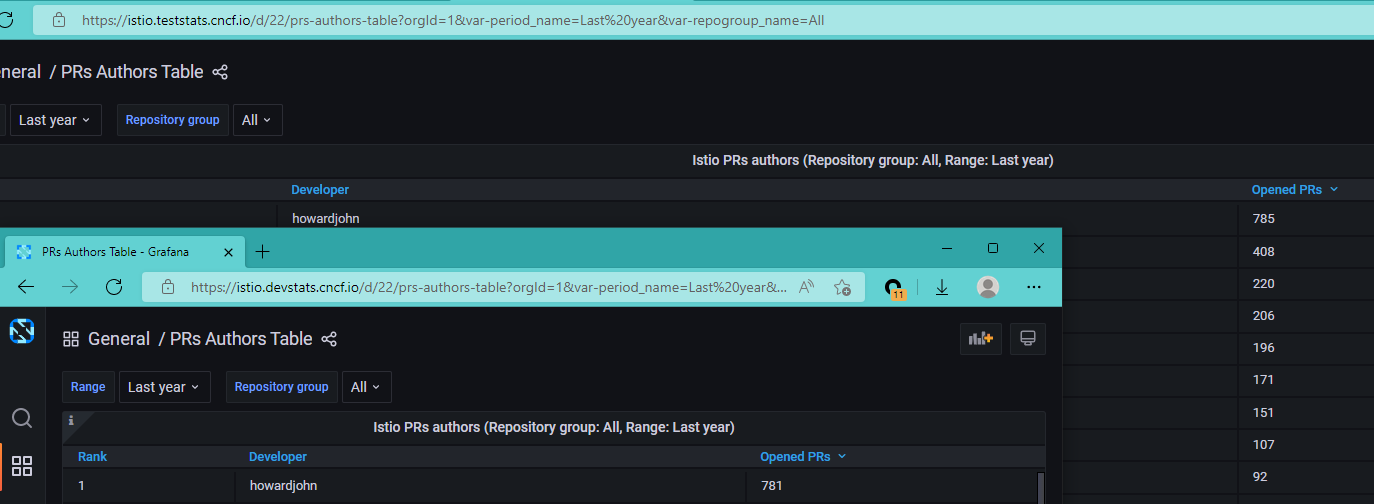Screen dimensions: 1374x504
Task: Click the 785 value in back window
Action: [1264, 218]
